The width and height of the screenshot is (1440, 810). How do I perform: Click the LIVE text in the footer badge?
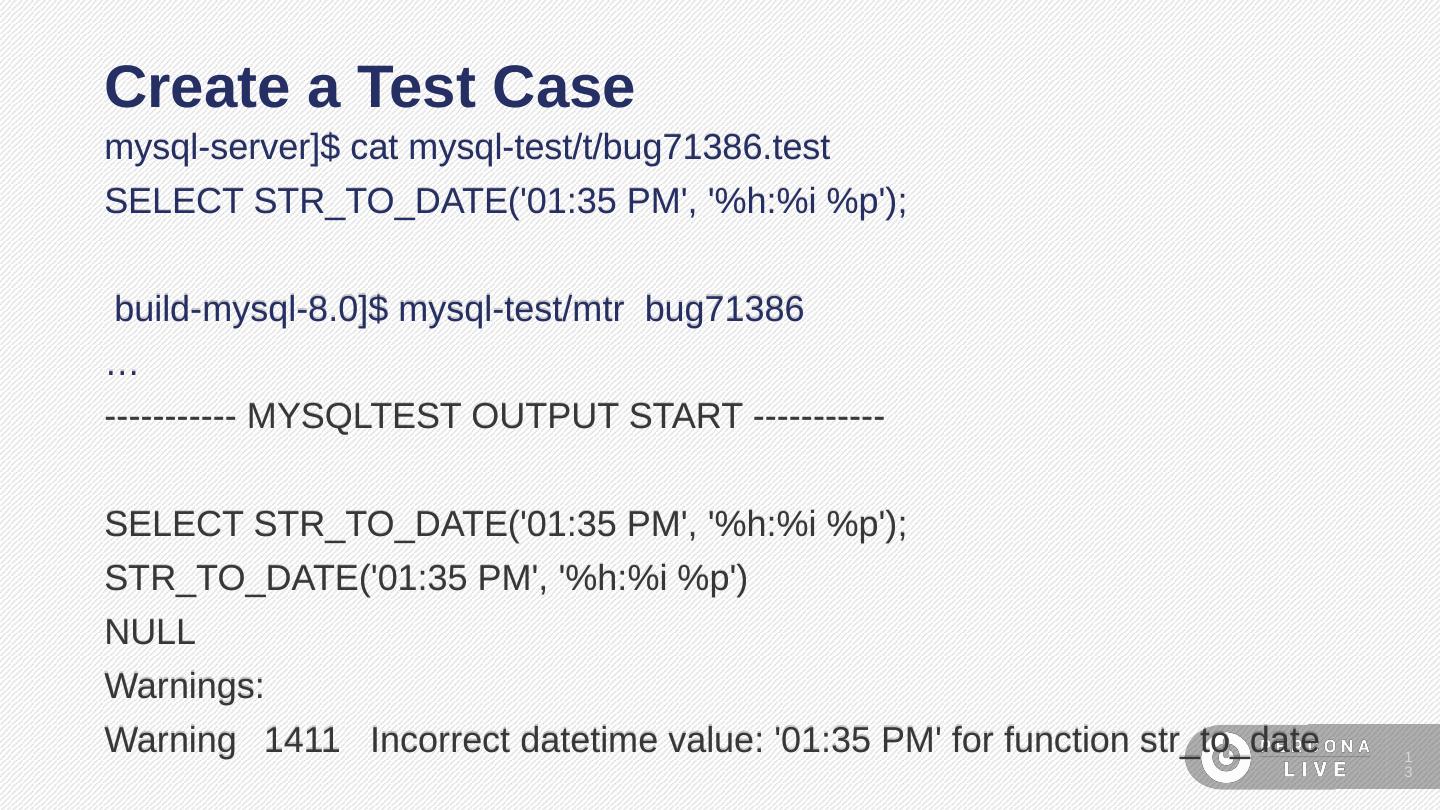1316,770
